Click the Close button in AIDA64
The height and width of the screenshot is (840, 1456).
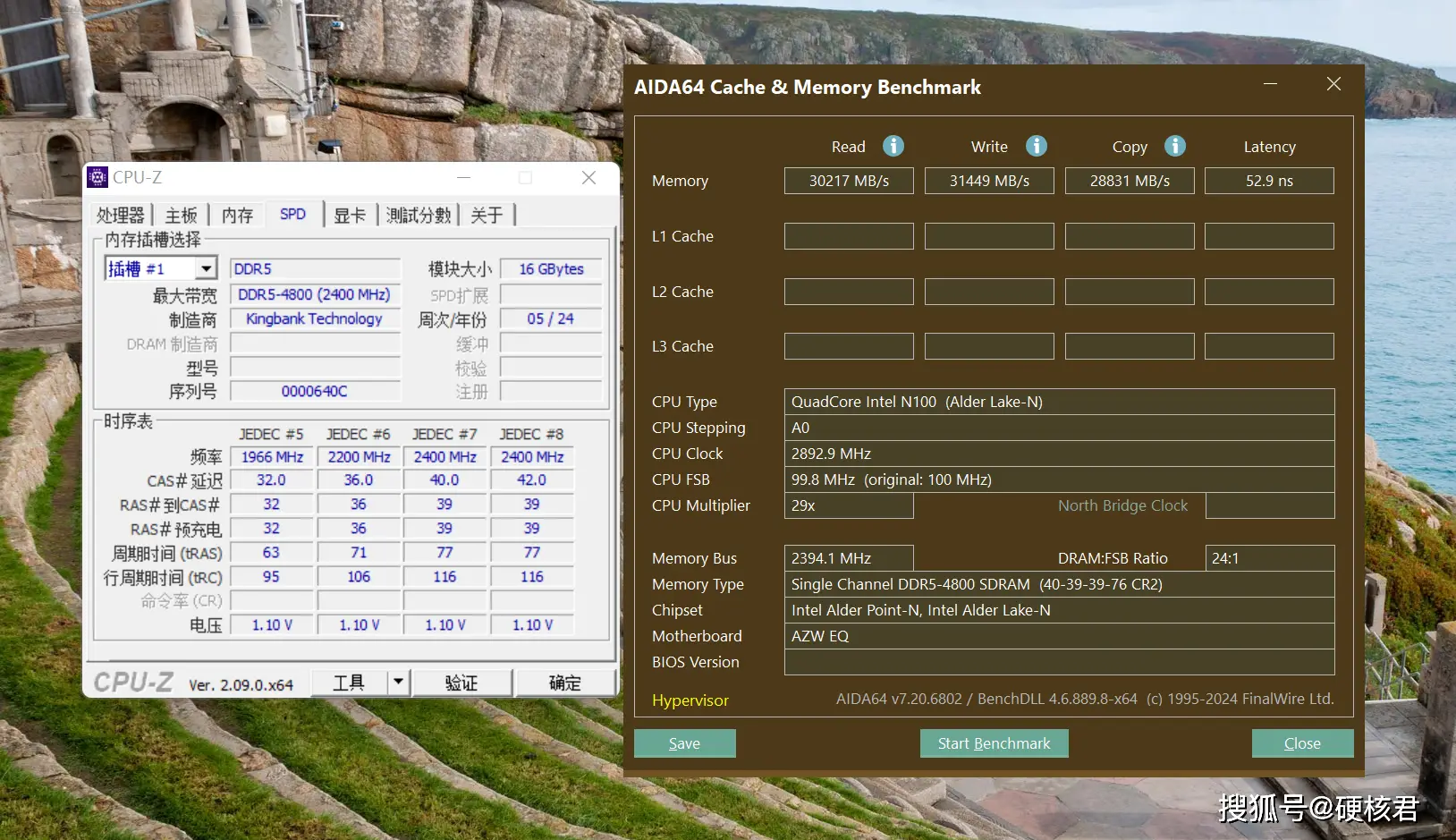click(1302, 743)
